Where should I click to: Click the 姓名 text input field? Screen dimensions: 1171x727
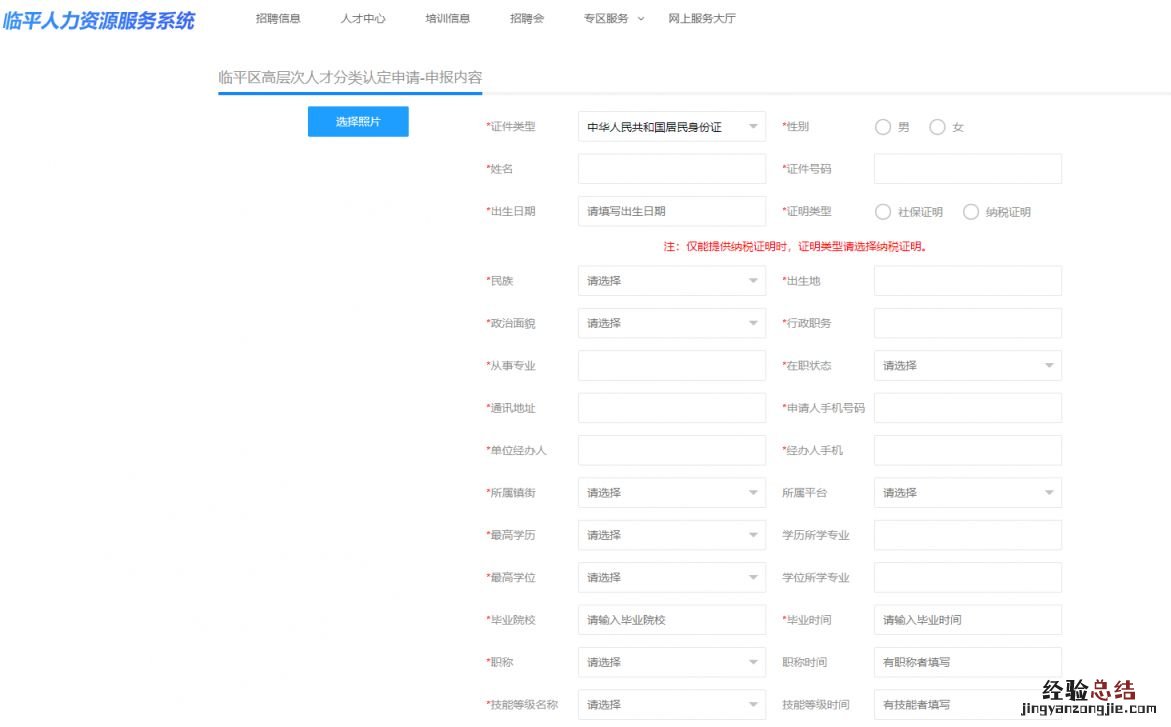(x=671, y=169)
